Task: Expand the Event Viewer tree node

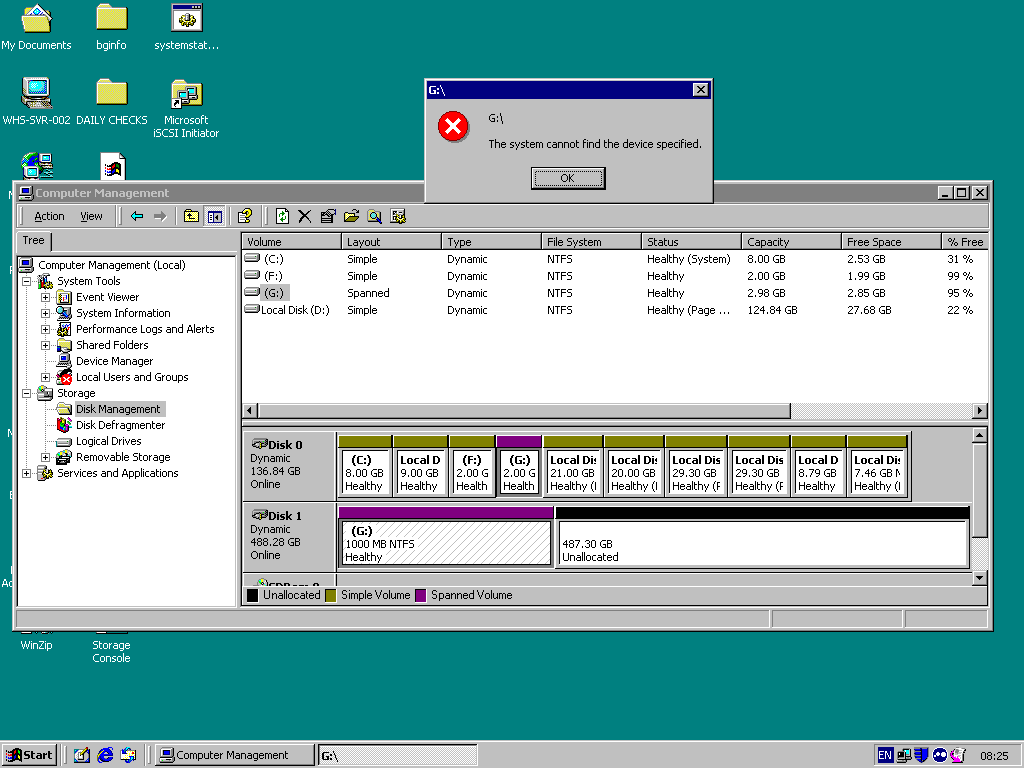Action: tap(45, 297)
